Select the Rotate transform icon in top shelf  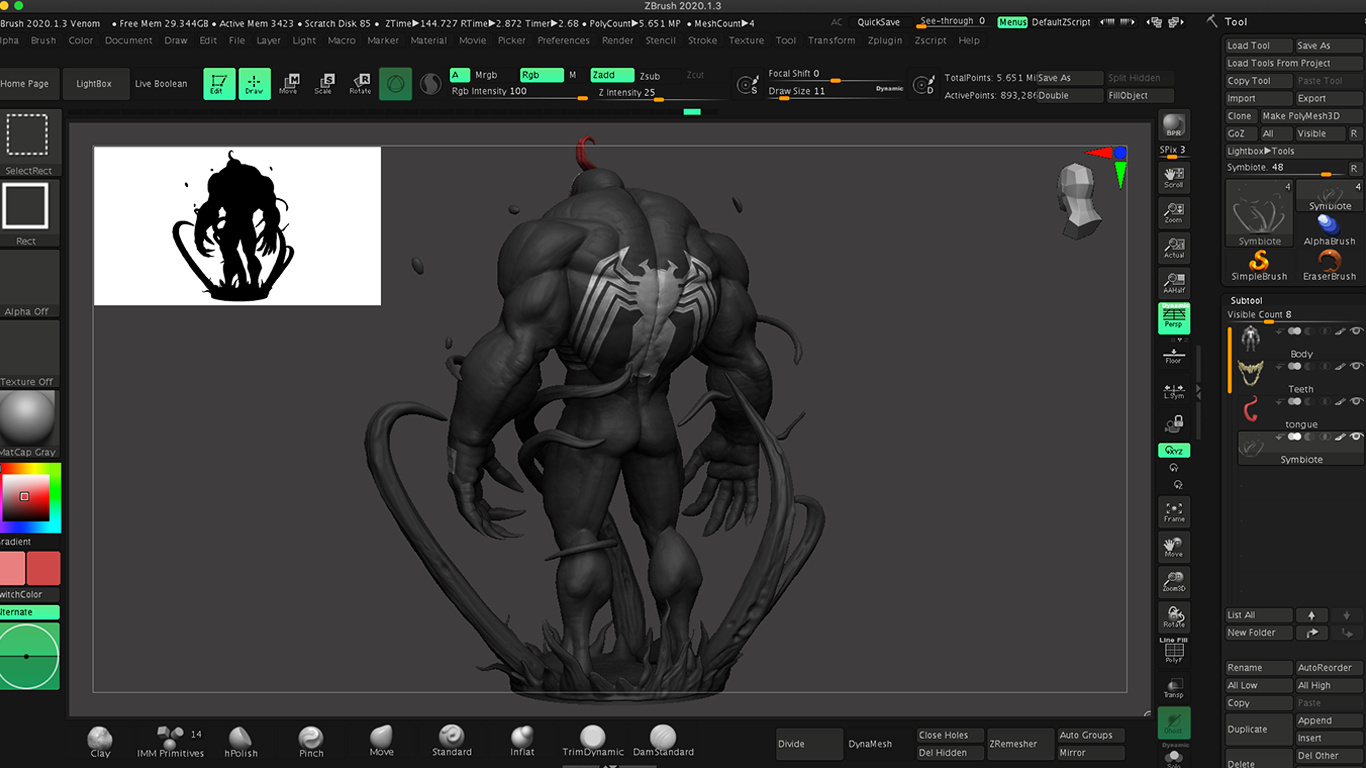(360, 84)
